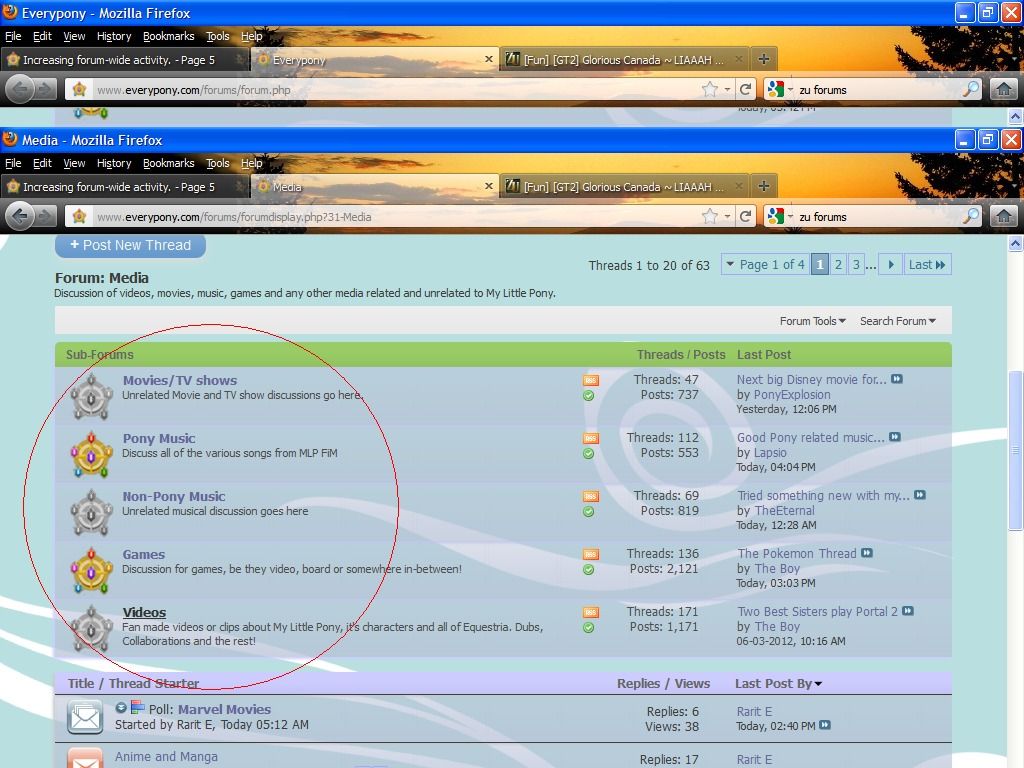Reload the page in the Media window
The width and height of the screenshot is (1024, 768).
(x=745, y=216)
